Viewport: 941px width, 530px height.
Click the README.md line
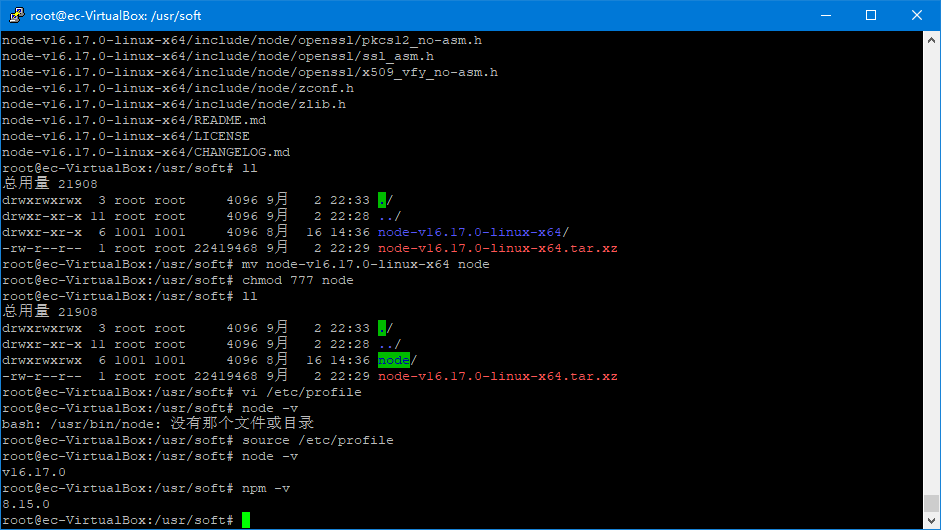point(134,120)
